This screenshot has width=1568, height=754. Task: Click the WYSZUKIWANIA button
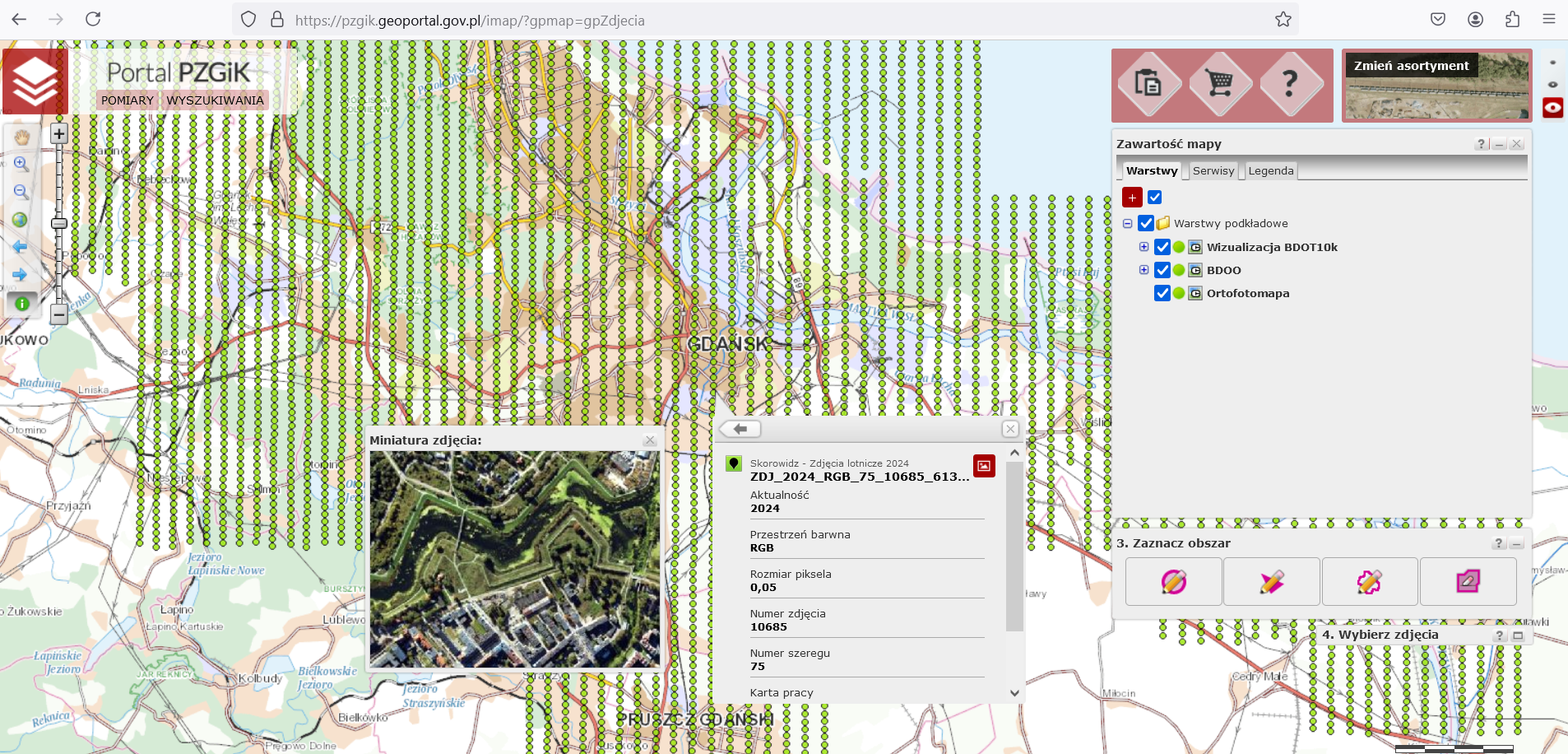point(215,100)
